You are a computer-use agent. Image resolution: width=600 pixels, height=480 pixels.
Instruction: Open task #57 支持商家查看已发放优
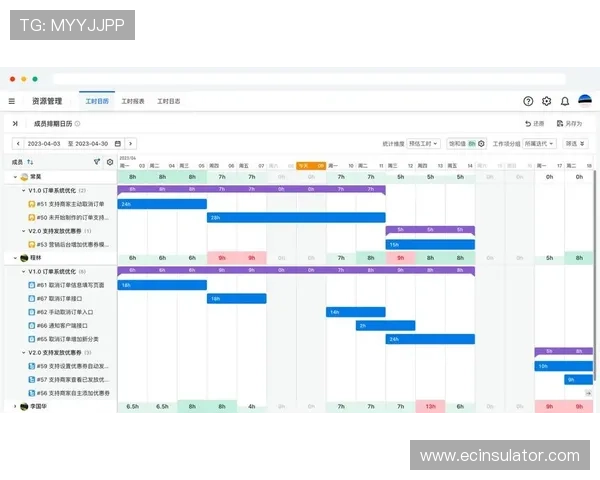tap(73, 380)
